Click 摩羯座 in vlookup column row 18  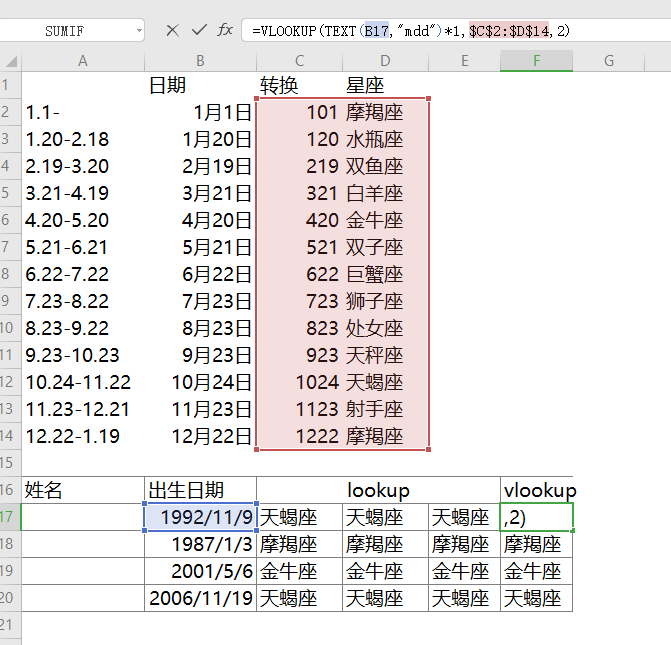536,544
